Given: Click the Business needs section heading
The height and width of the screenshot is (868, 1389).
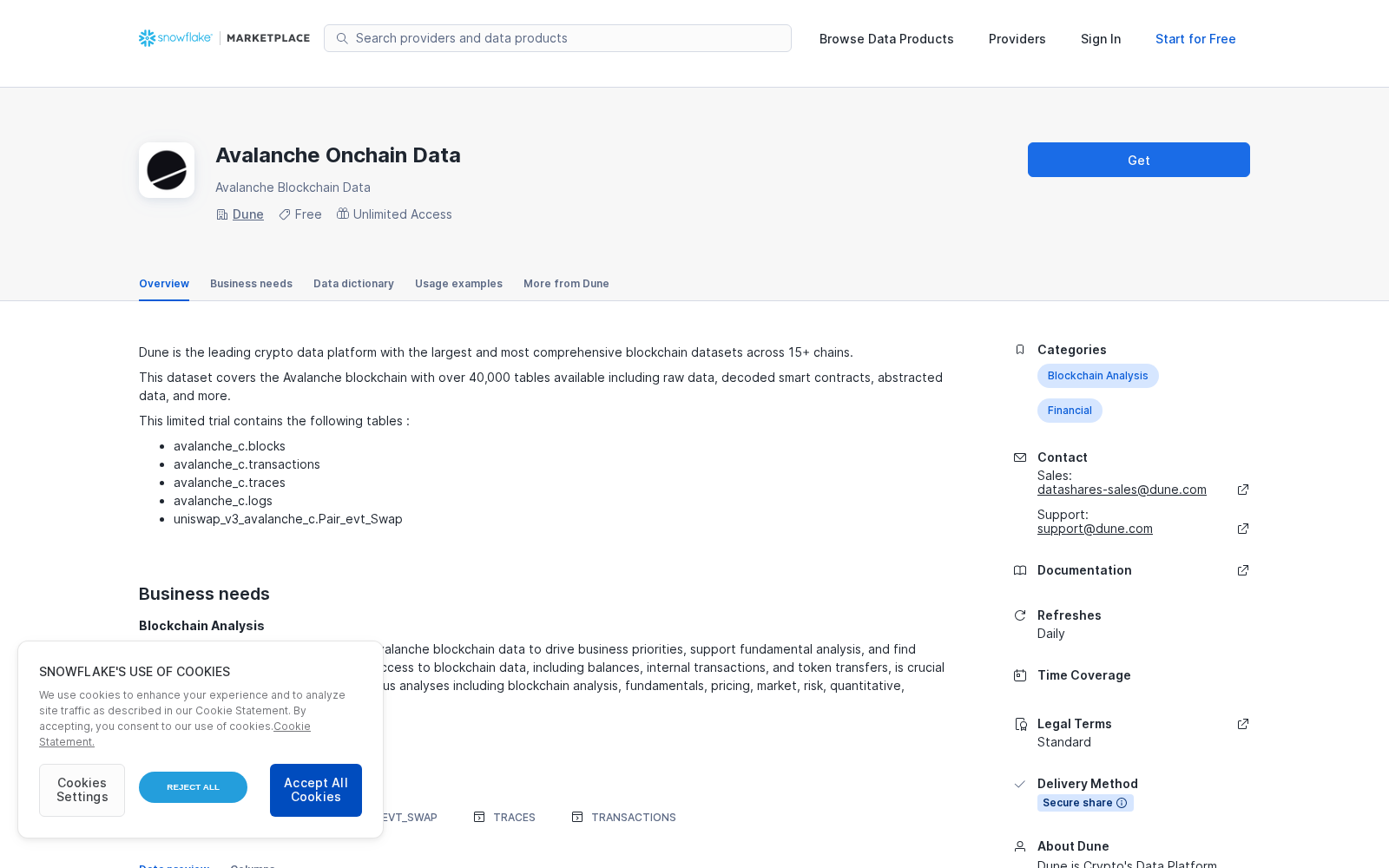Looking at the screenshot, I should (204, 594).
